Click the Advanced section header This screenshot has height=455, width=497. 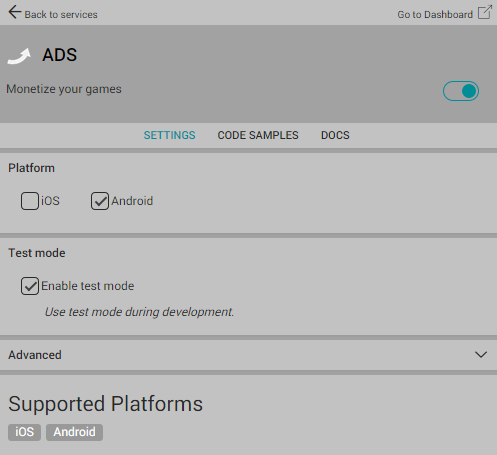pos(248,355)
